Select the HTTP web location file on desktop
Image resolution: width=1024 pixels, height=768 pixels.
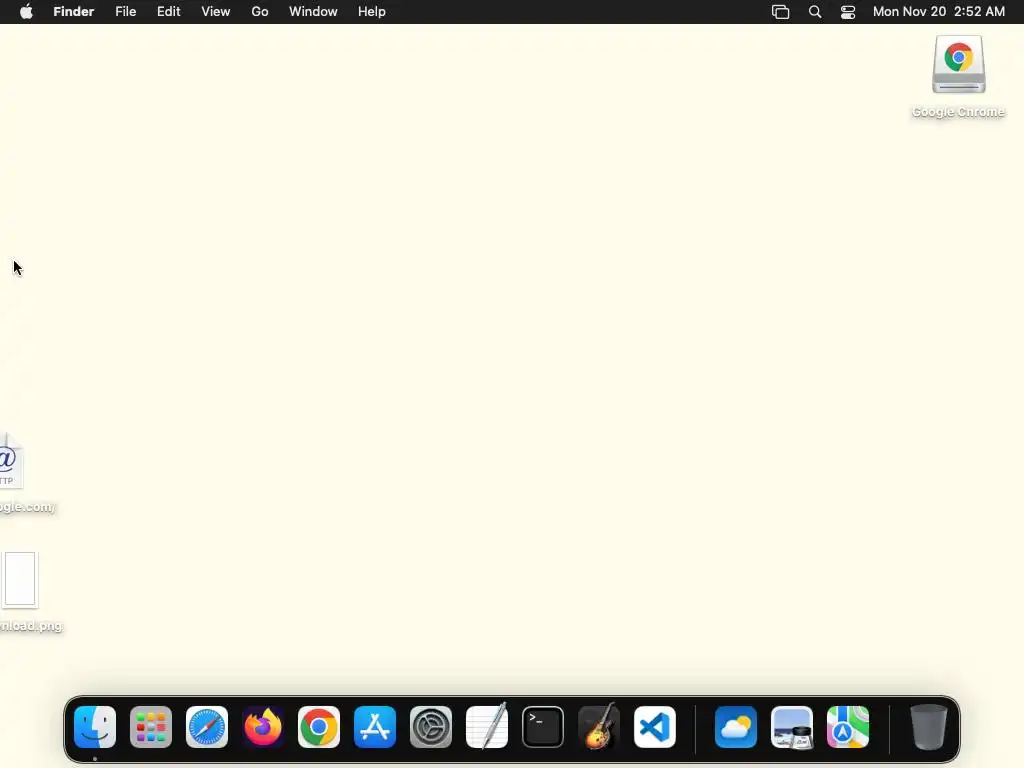coord(11,462)
